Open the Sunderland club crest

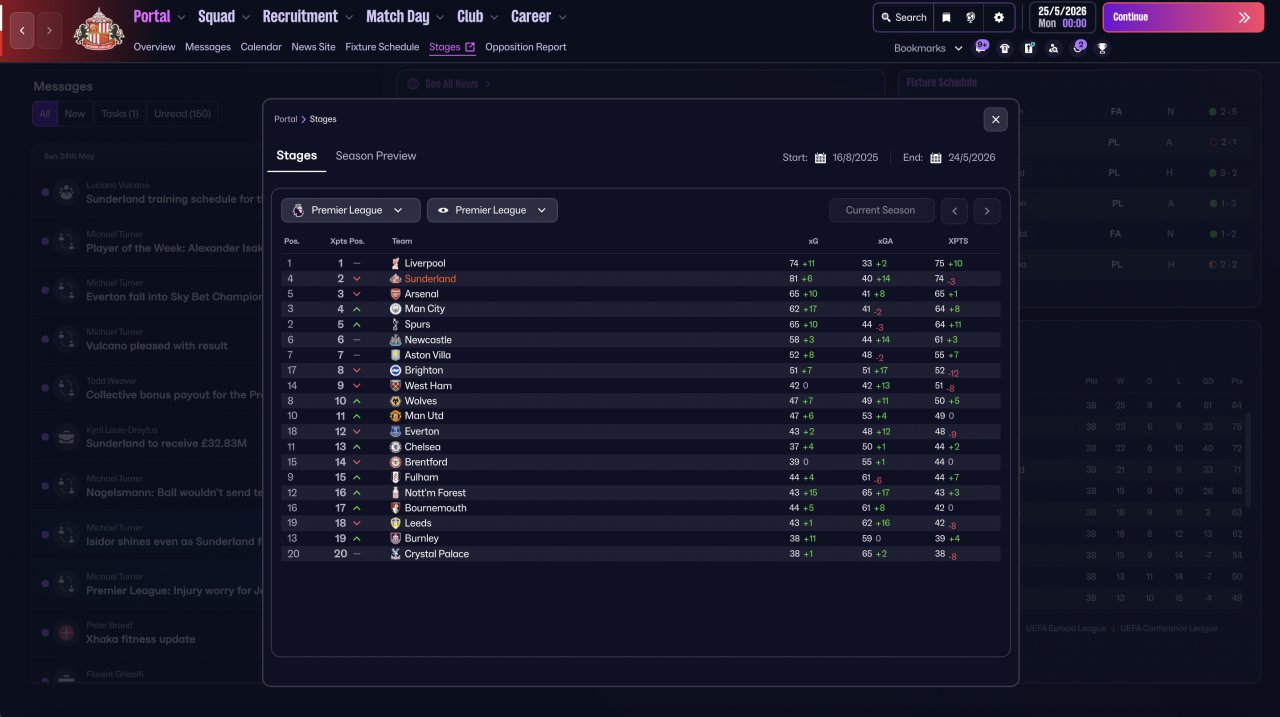pos(99,30)
